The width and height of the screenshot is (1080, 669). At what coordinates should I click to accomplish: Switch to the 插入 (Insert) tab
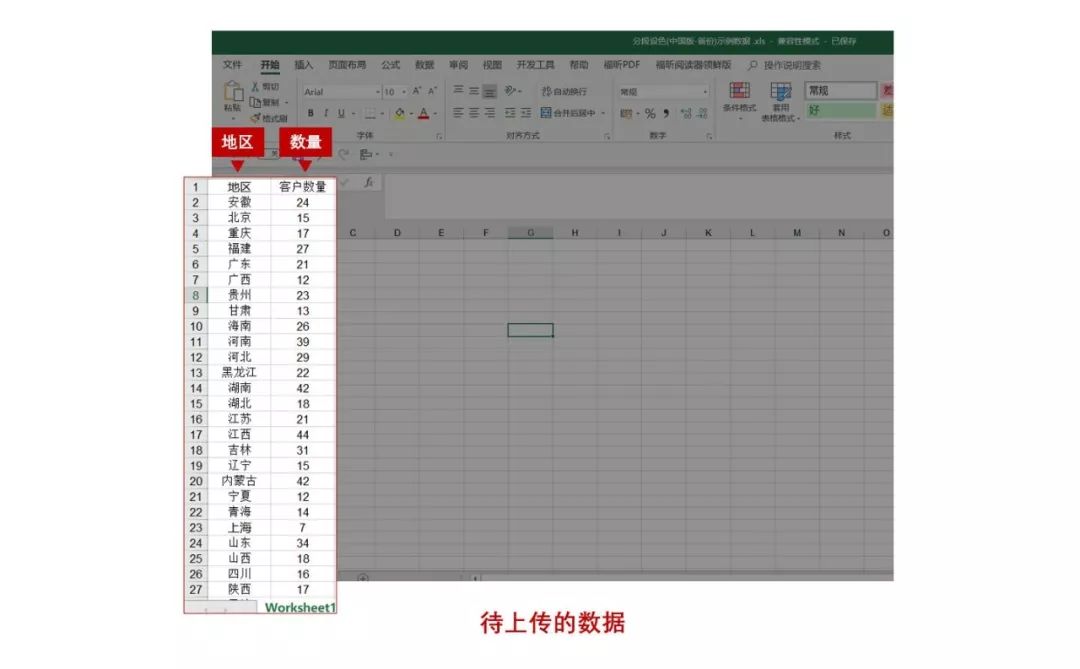(x=304, y=65)
